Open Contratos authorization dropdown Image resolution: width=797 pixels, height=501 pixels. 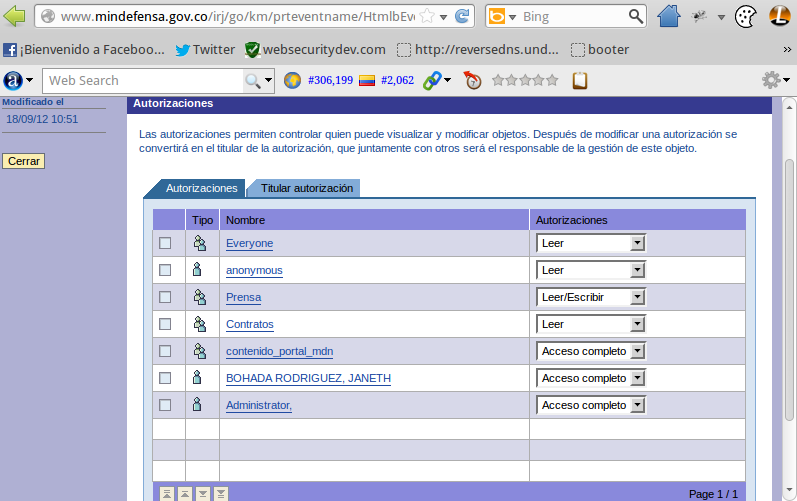(591, 324)
